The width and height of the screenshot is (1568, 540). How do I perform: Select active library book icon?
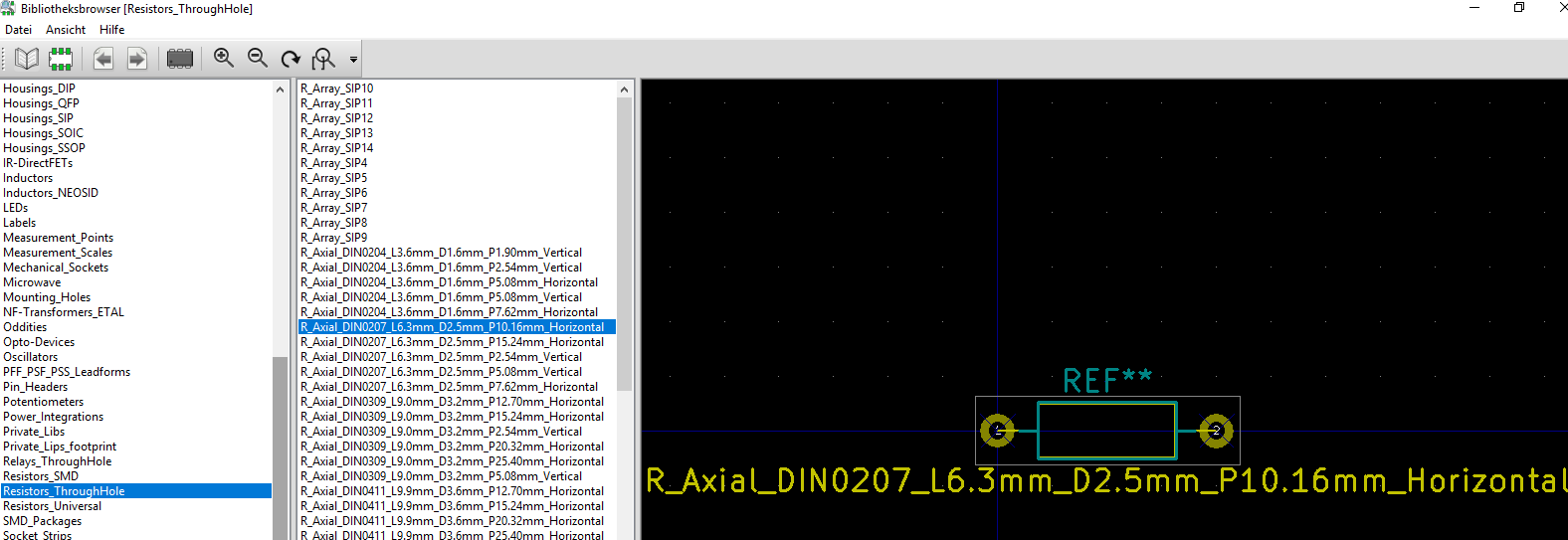click(x=27, y=59)
